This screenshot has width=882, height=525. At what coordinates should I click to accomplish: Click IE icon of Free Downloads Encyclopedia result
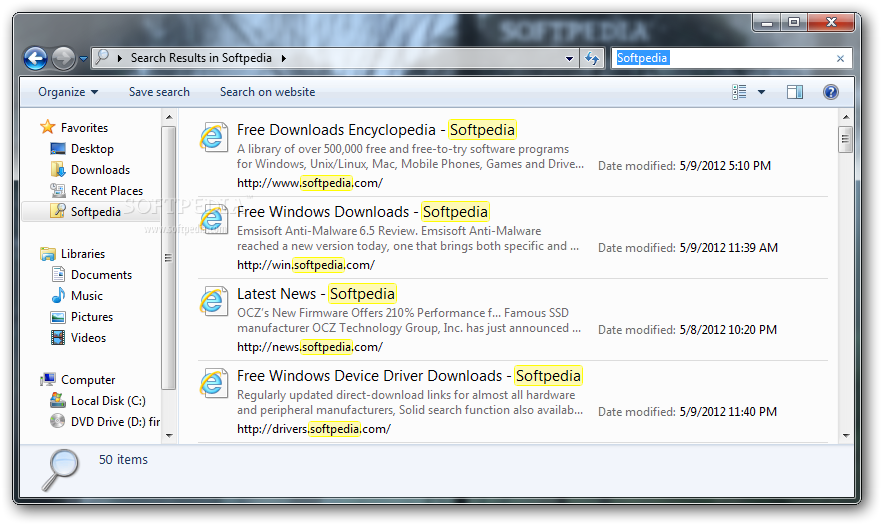[x=214, y=137]
